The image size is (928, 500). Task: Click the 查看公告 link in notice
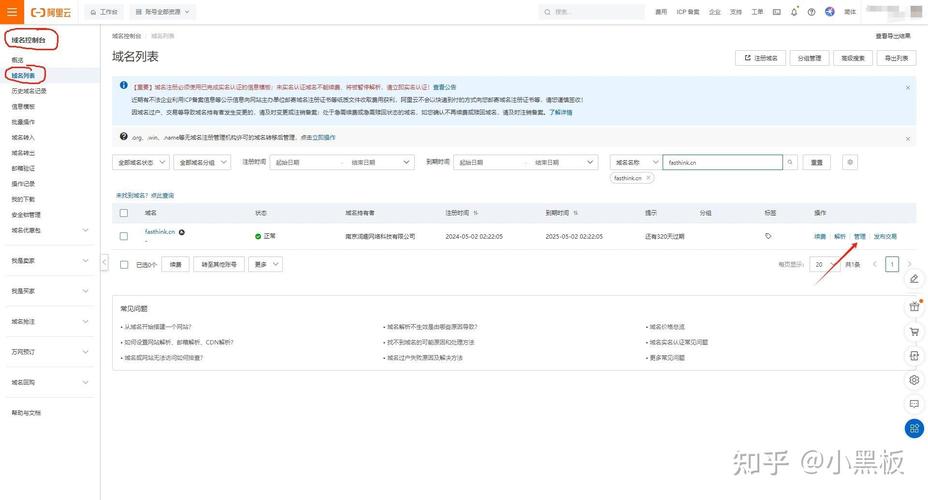pos(444,88)
